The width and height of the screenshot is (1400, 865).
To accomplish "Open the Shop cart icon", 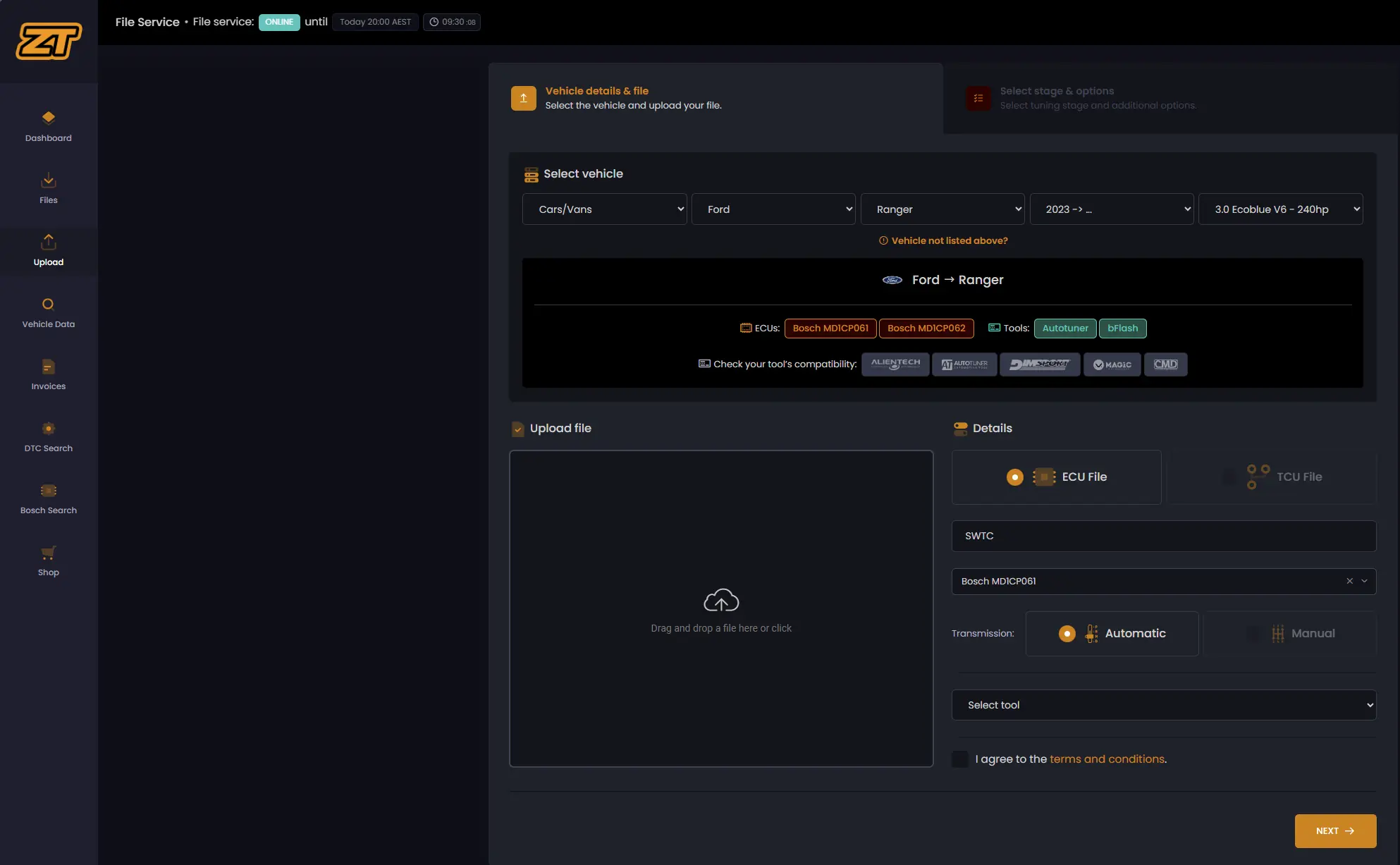I will [49, 552].
